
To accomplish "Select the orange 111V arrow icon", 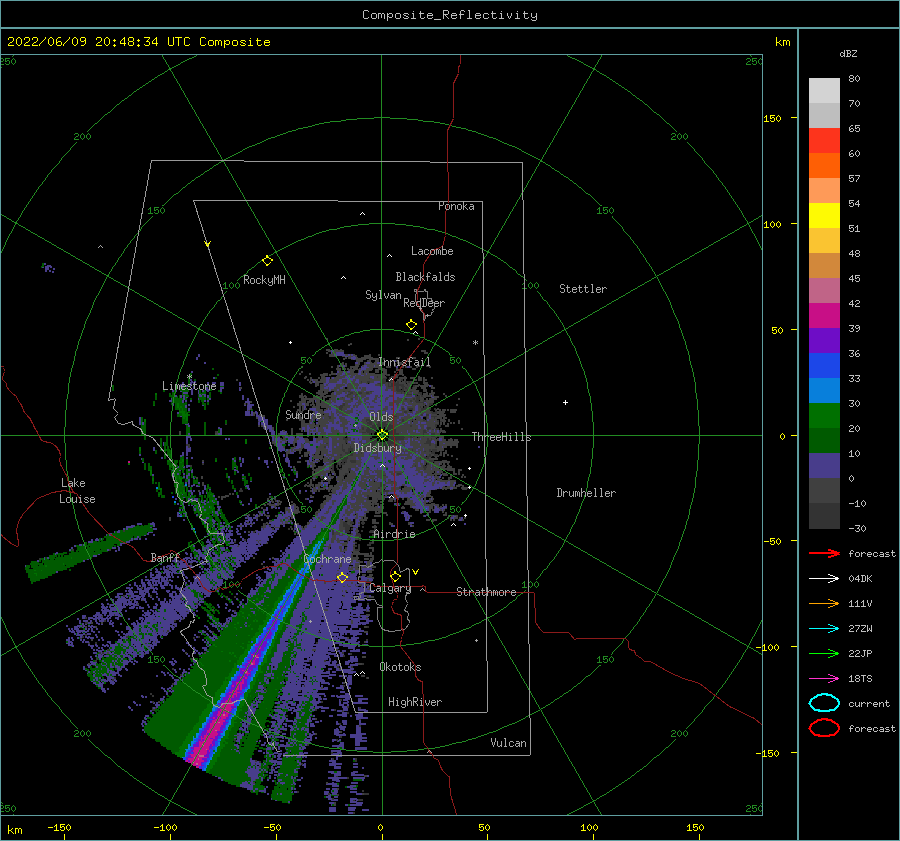I will [824, 603].
